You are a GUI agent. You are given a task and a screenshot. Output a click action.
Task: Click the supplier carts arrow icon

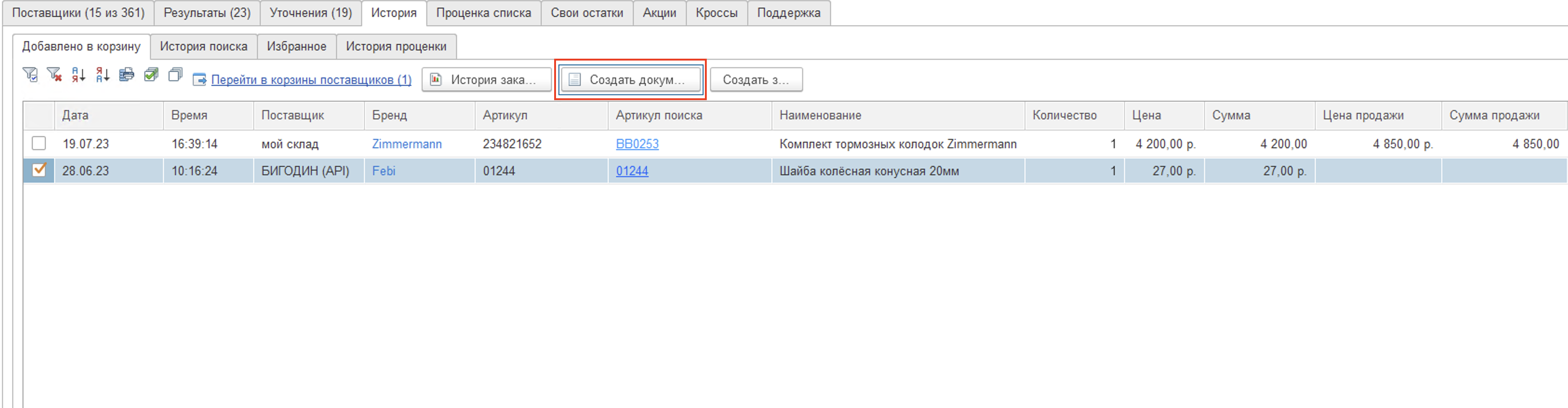199,80
